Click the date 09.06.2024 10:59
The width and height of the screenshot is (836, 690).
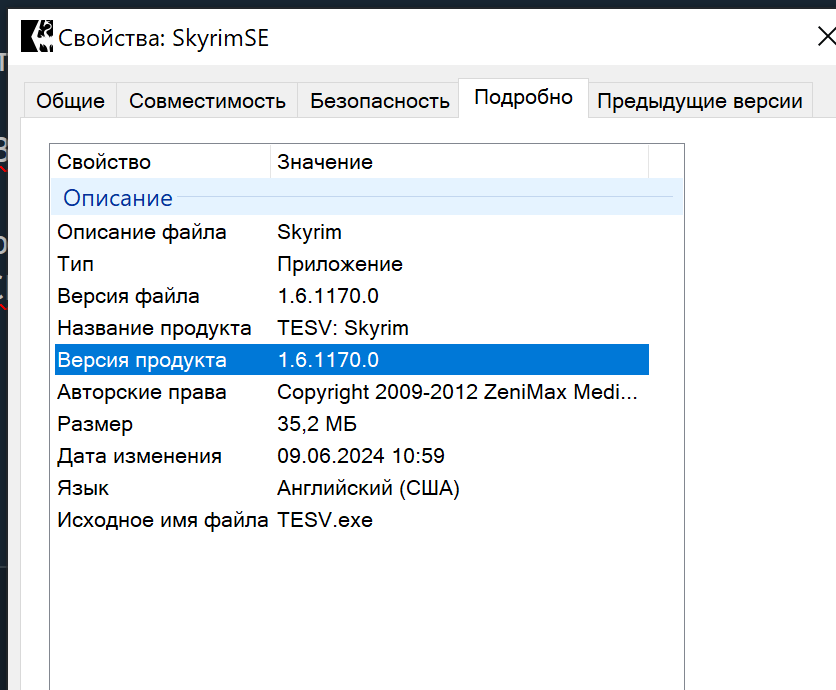point(360,456)
